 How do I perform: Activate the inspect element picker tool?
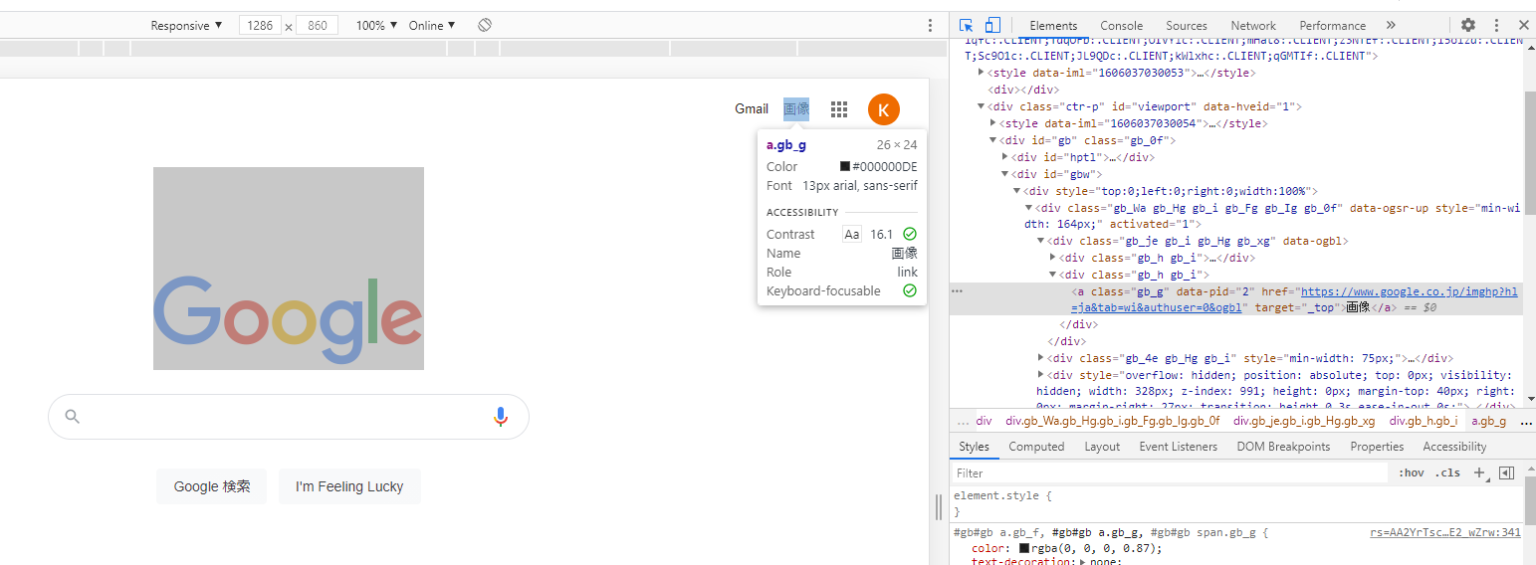click(966, 25)
